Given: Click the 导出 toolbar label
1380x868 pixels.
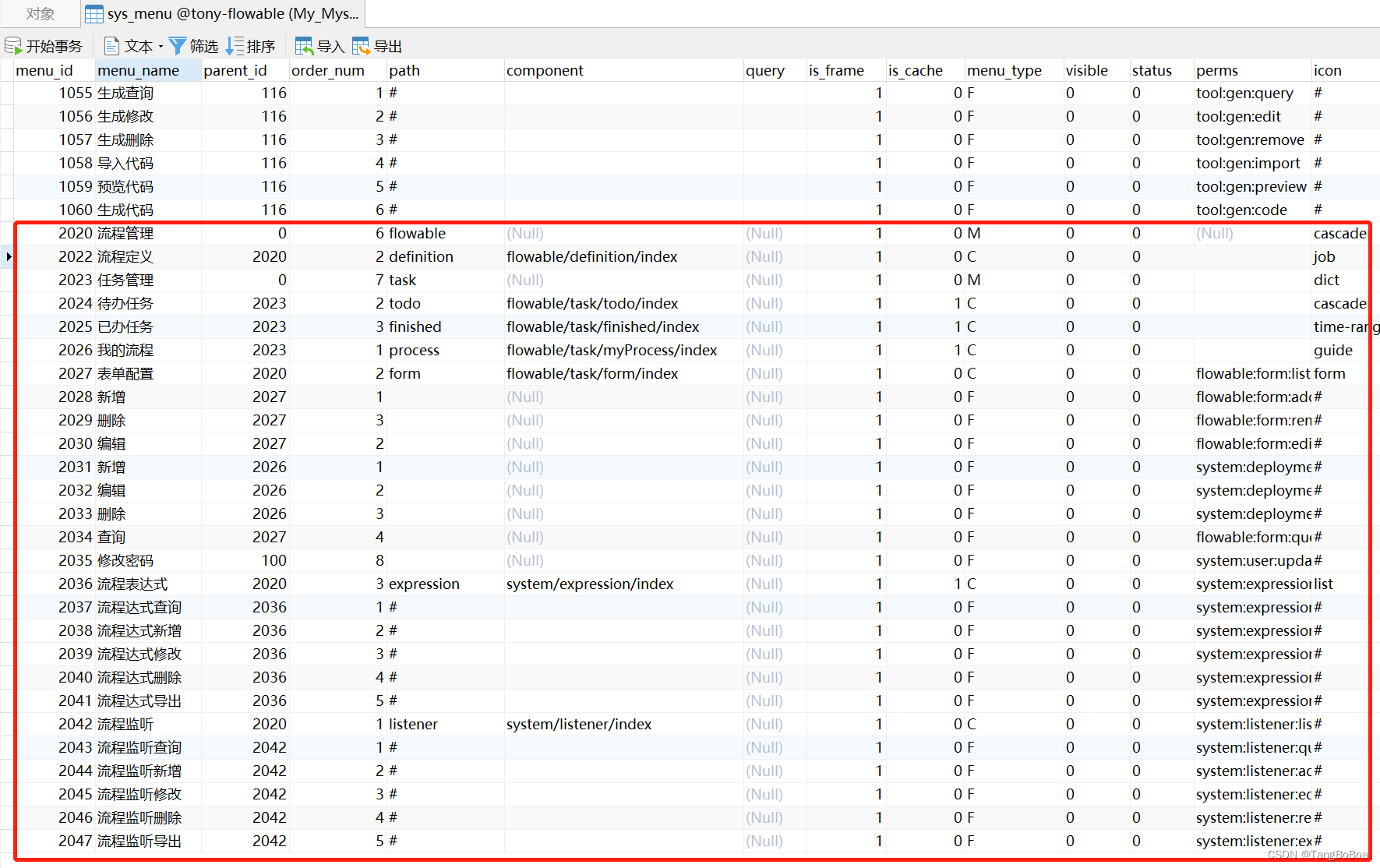Looking at the screenshot, I should coord(388,47).
